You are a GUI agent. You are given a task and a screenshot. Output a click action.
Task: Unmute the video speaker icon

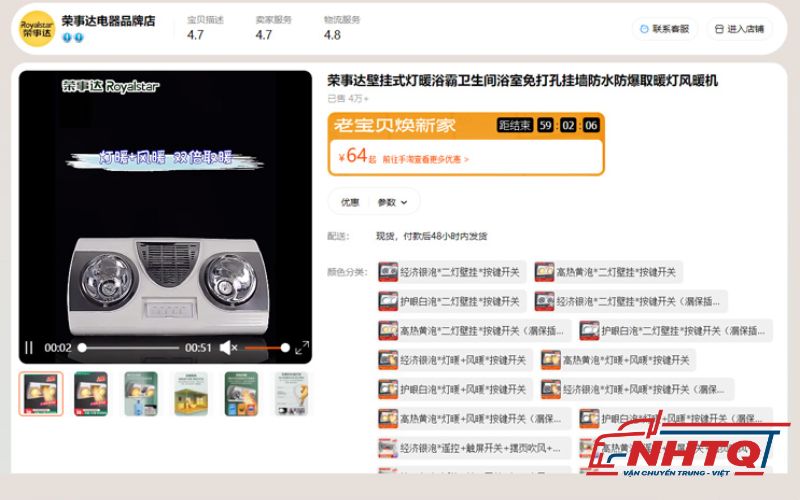click(228, 348)
